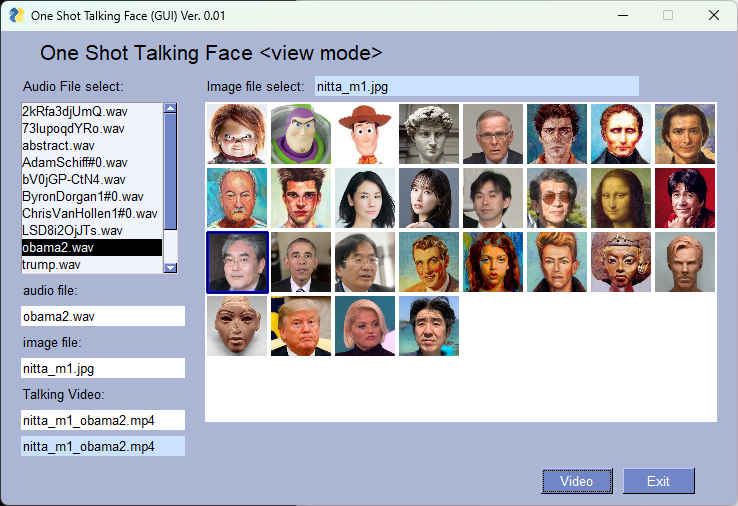Choose the Woody cowboy toy thumbnail

[x=365, y=134]
